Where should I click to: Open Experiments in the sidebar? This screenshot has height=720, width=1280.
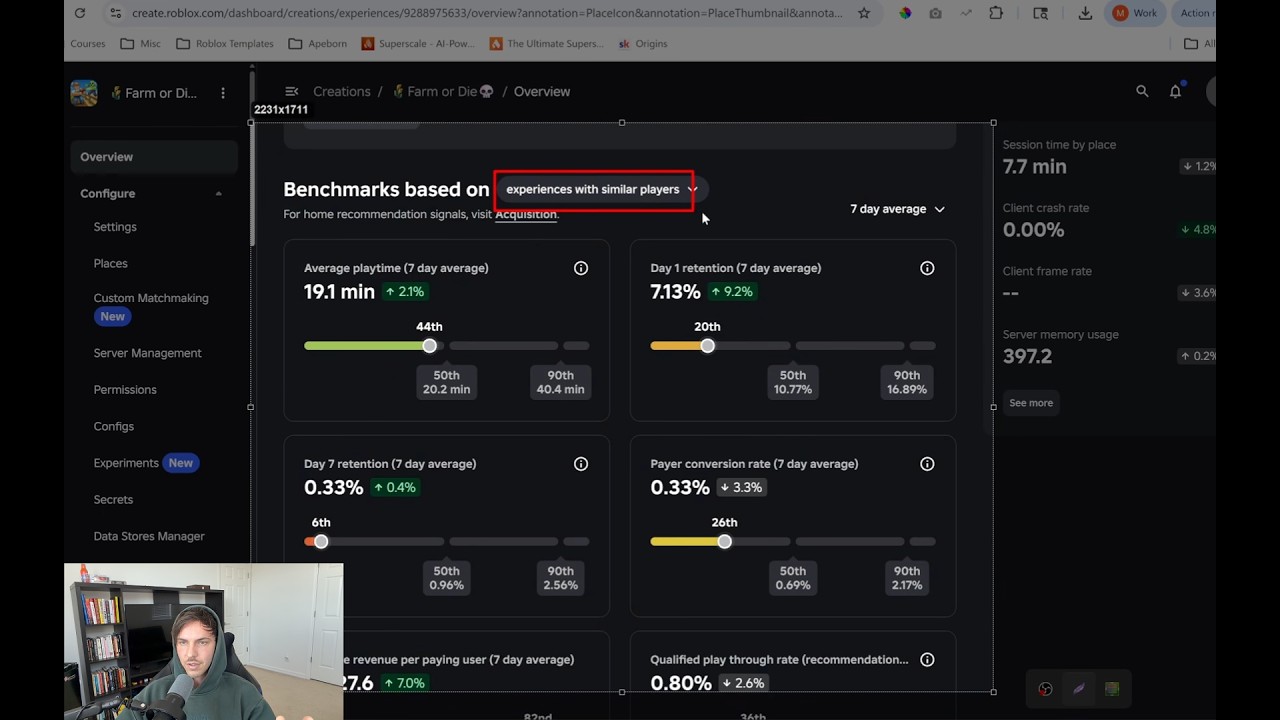coord(126,463)
